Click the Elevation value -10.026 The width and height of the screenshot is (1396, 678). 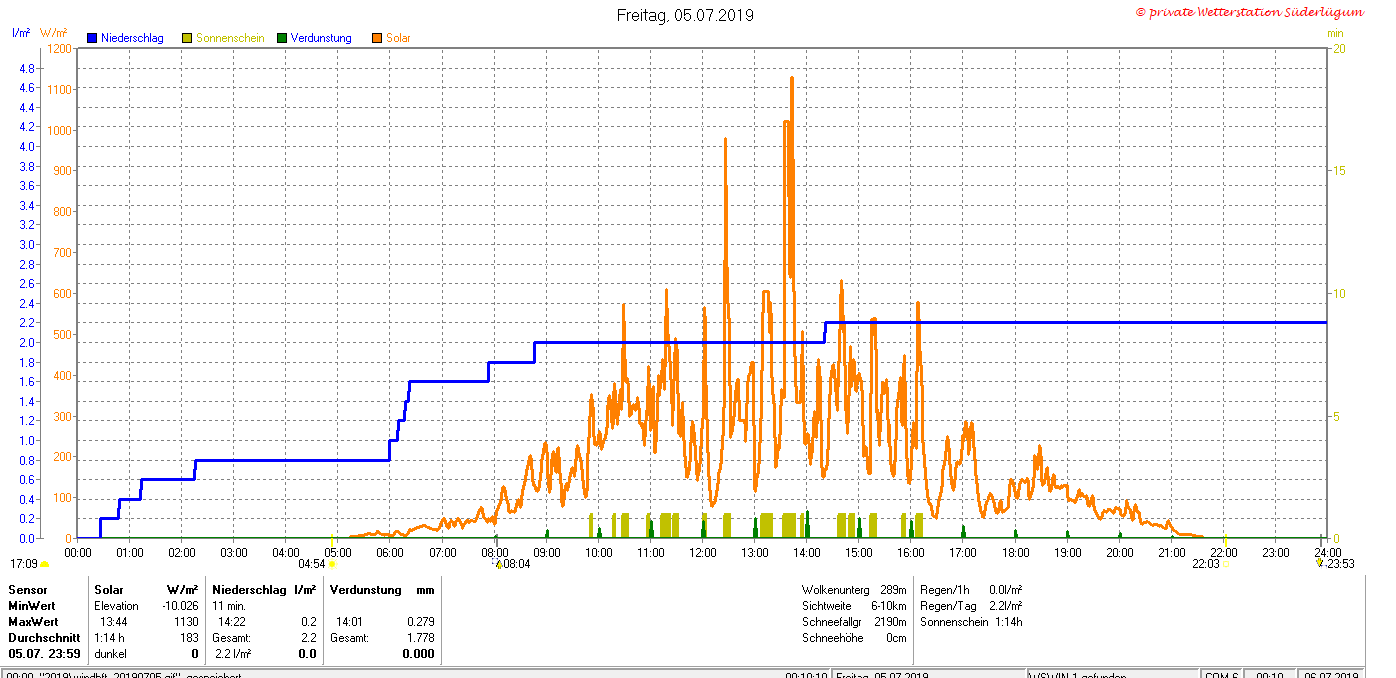point(180,606)
